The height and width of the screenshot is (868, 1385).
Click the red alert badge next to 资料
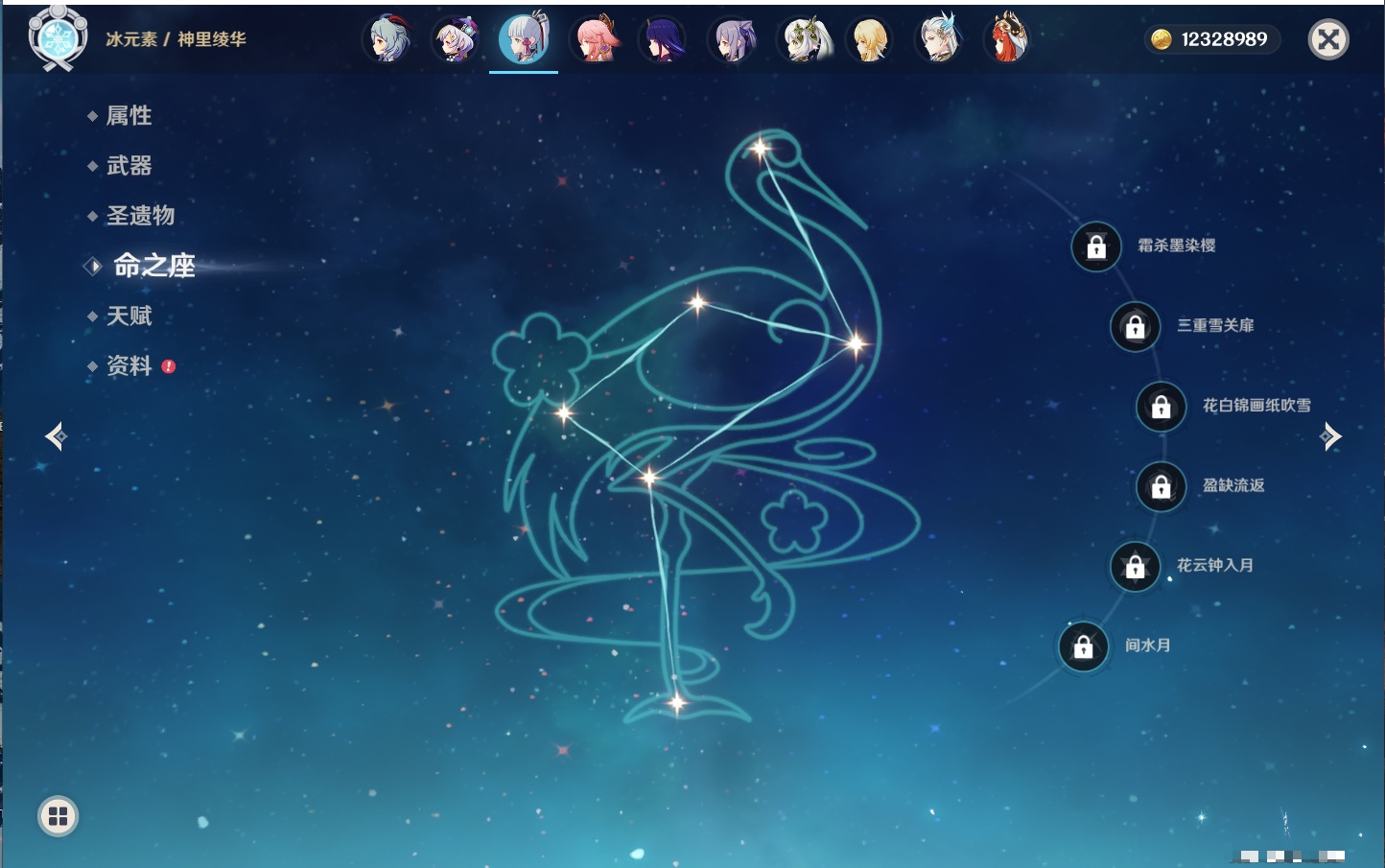click(x=169, y=366)
